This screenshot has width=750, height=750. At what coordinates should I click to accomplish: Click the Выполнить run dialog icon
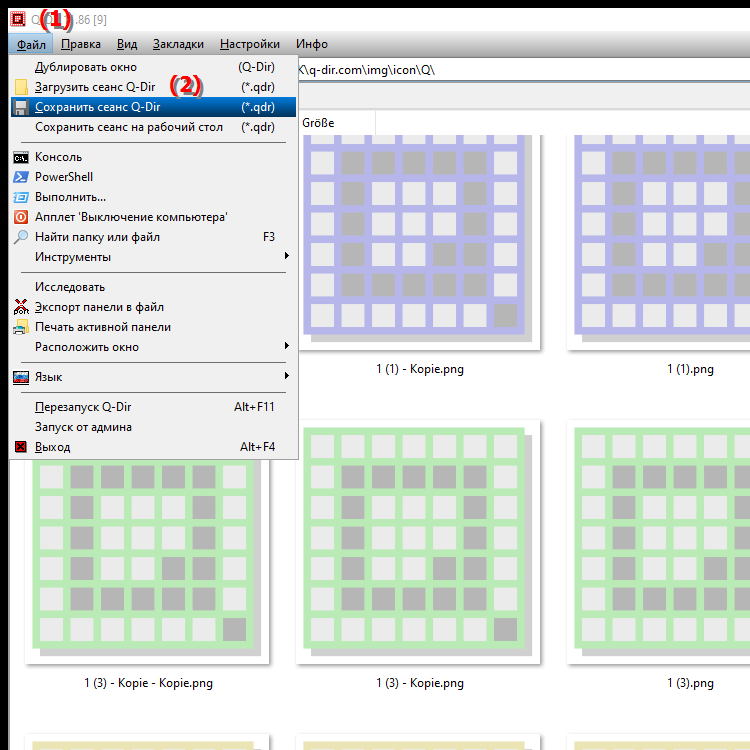pos(21,197)
